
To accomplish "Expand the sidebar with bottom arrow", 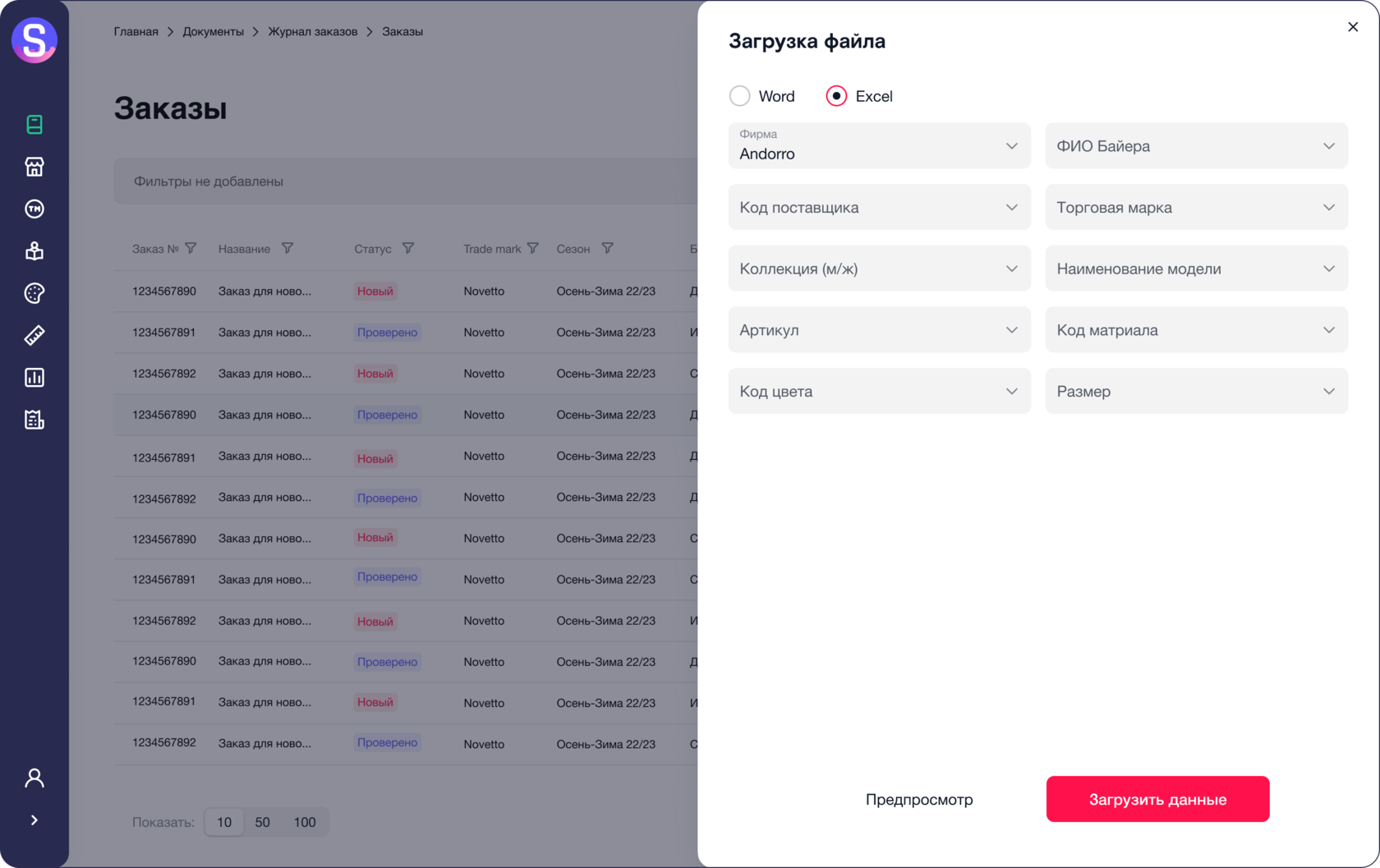I will click(34, 820).
